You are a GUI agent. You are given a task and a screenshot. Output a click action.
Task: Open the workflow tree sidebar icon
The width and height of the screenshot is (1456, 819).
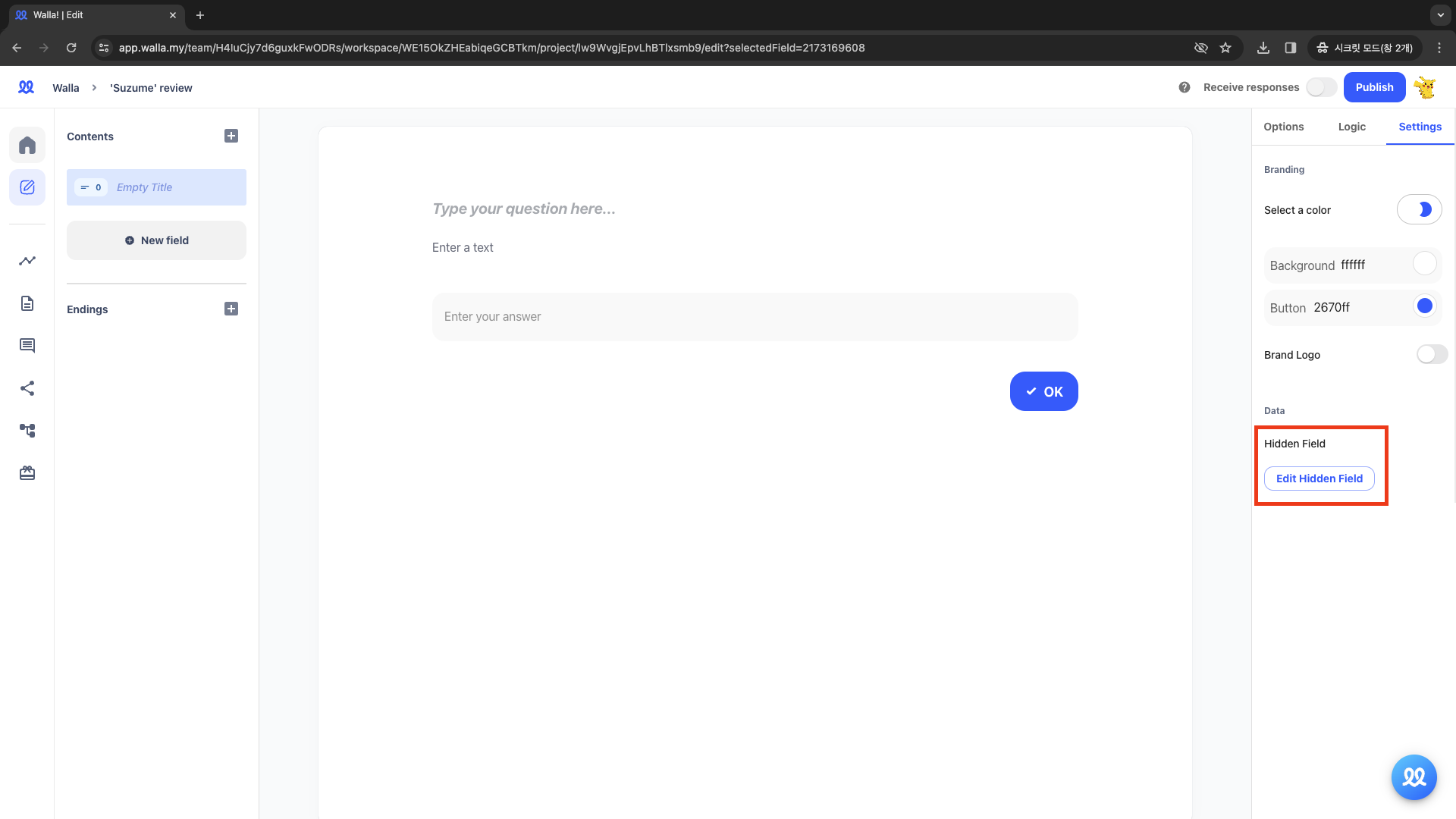(27, 431)
